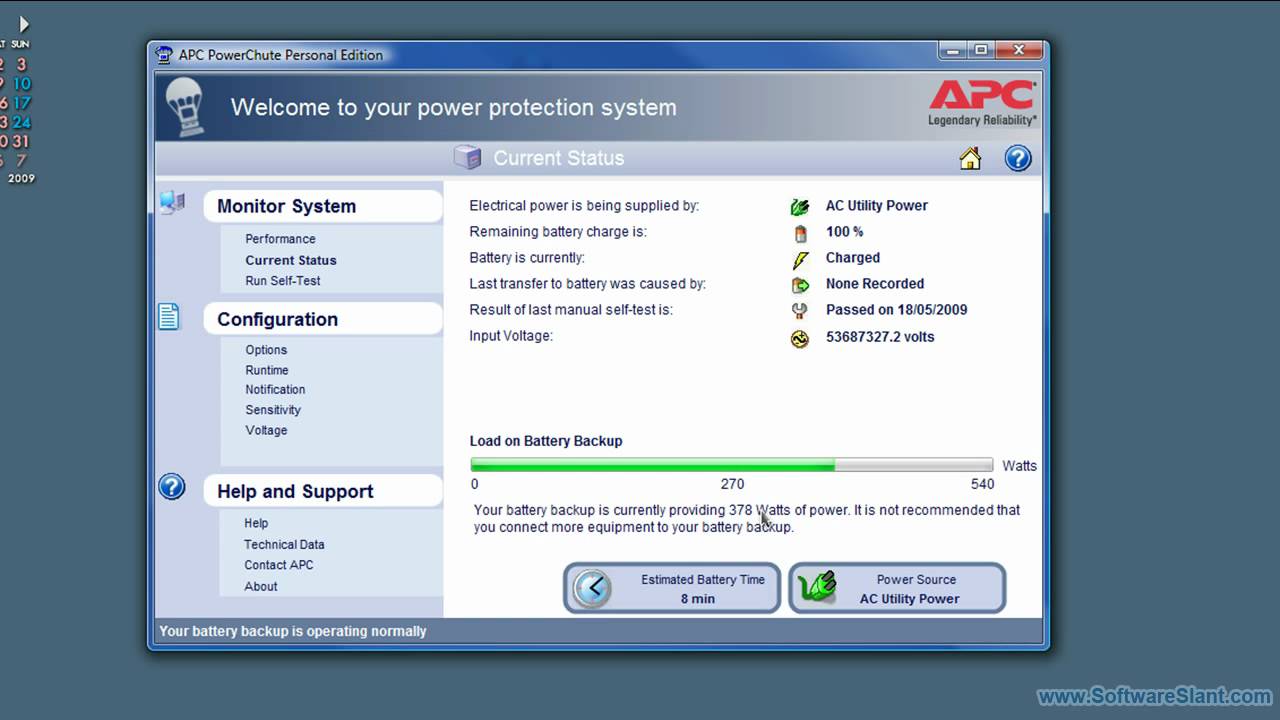Click Contact APC

point(279,565)
